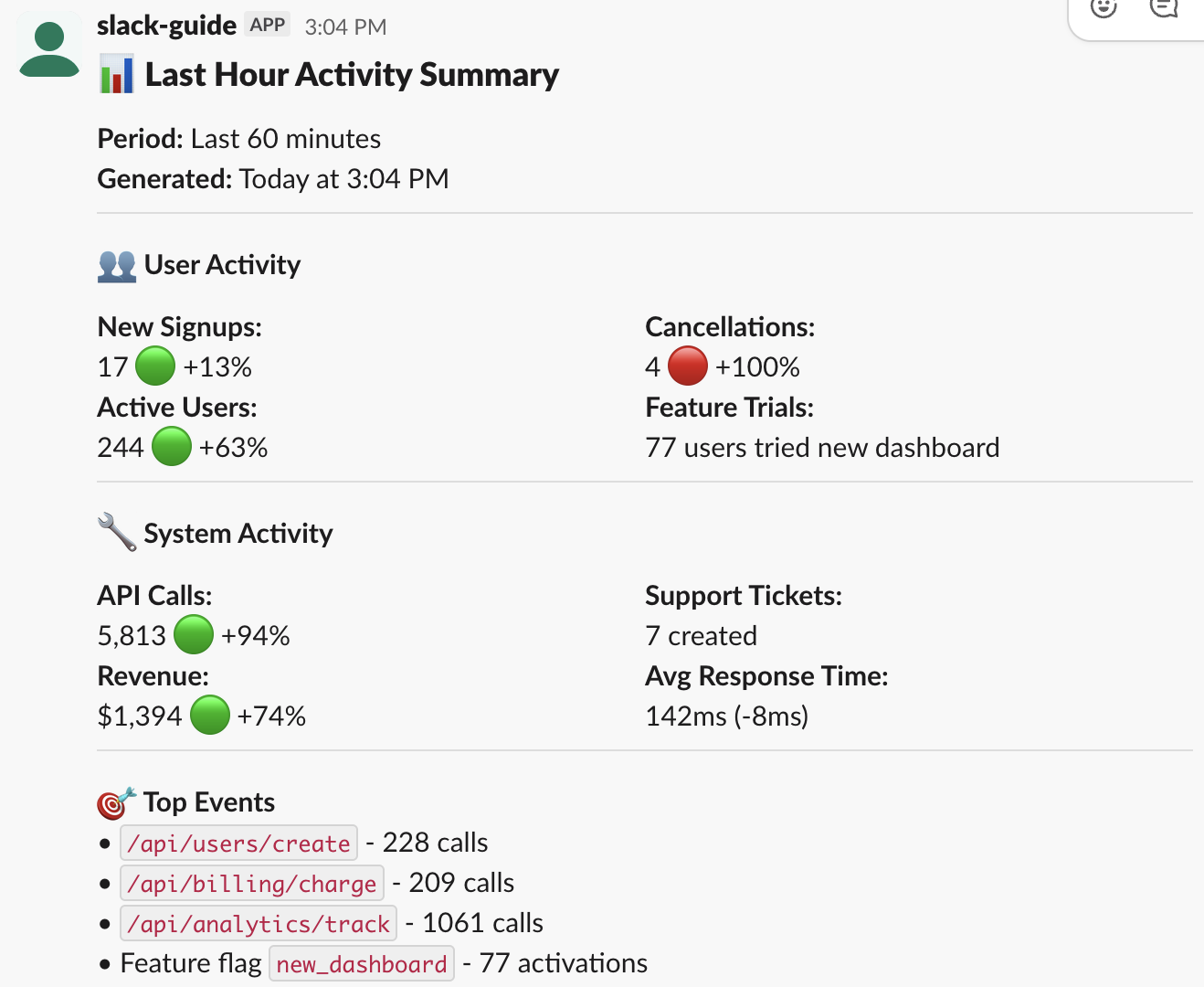This screenshot has height=987, width=1204.
Task: Select the /api/billing/charge code snippet
Action: pos(252,883)
